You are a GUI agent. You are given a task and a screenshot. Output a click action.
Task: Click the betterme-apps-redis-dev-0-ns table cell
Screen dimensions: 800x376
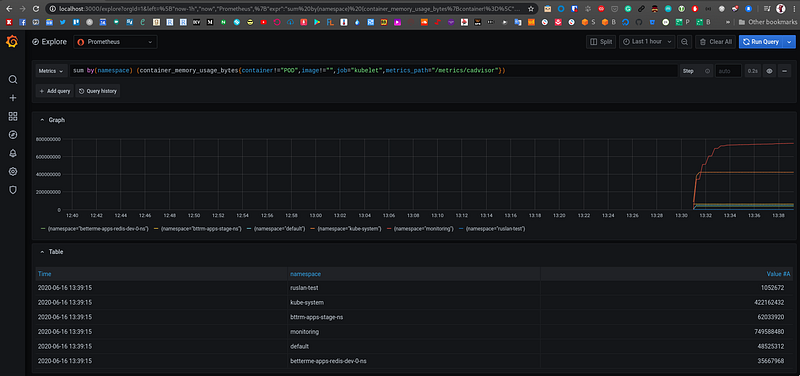click(328, 361)
